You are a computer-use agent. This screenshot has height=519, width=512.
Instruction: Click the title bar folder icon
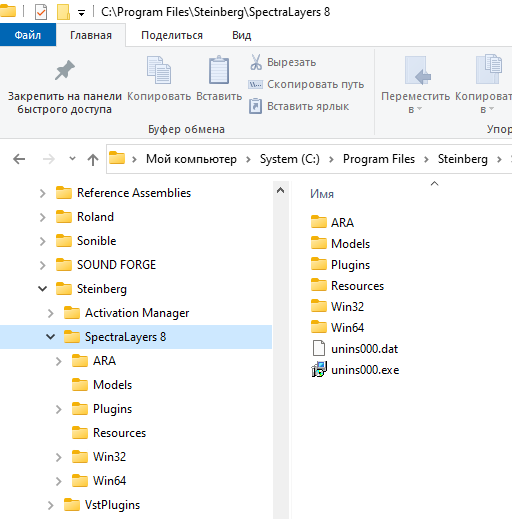click(x=8, y=11)
